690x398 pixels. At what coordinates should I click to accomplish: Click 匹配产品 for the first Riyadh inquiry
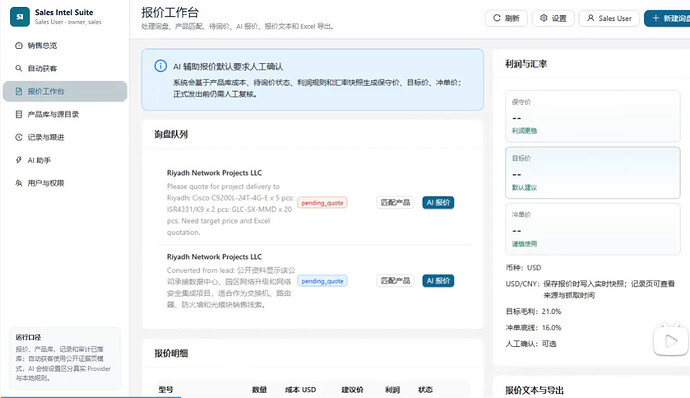click(x=395, y=203)
